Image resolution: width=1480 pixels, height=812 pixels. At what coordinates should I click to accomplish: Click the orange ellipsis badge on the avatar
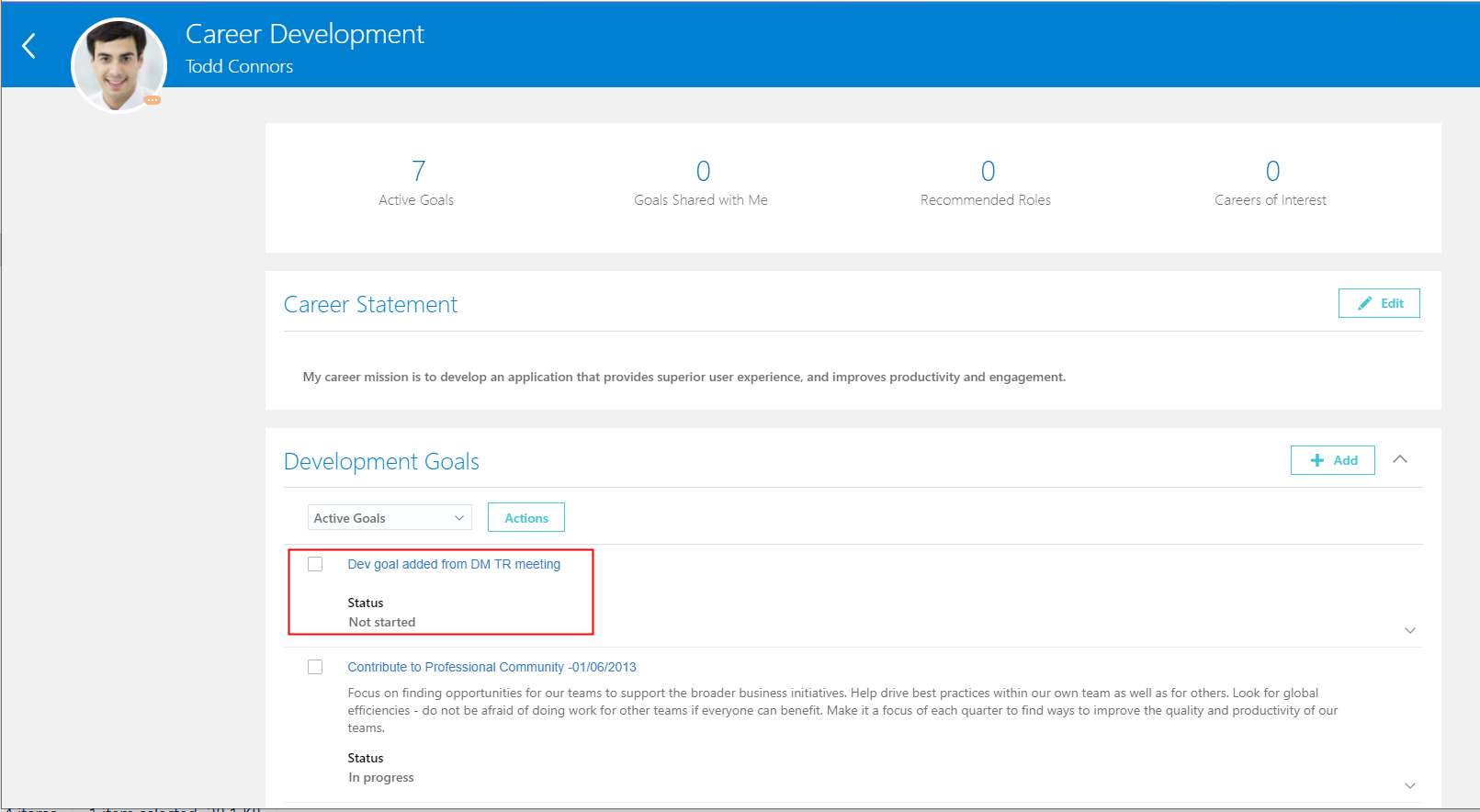coord(153,99)
